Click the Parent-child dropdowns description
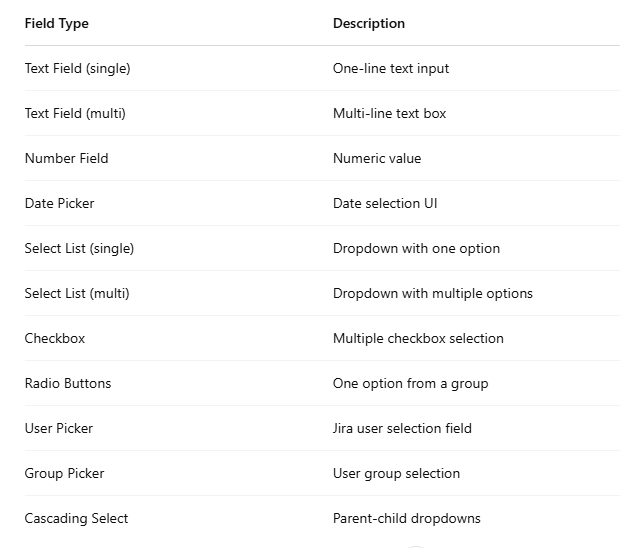The height and width of the screenshot is (548, 620). 406,518
